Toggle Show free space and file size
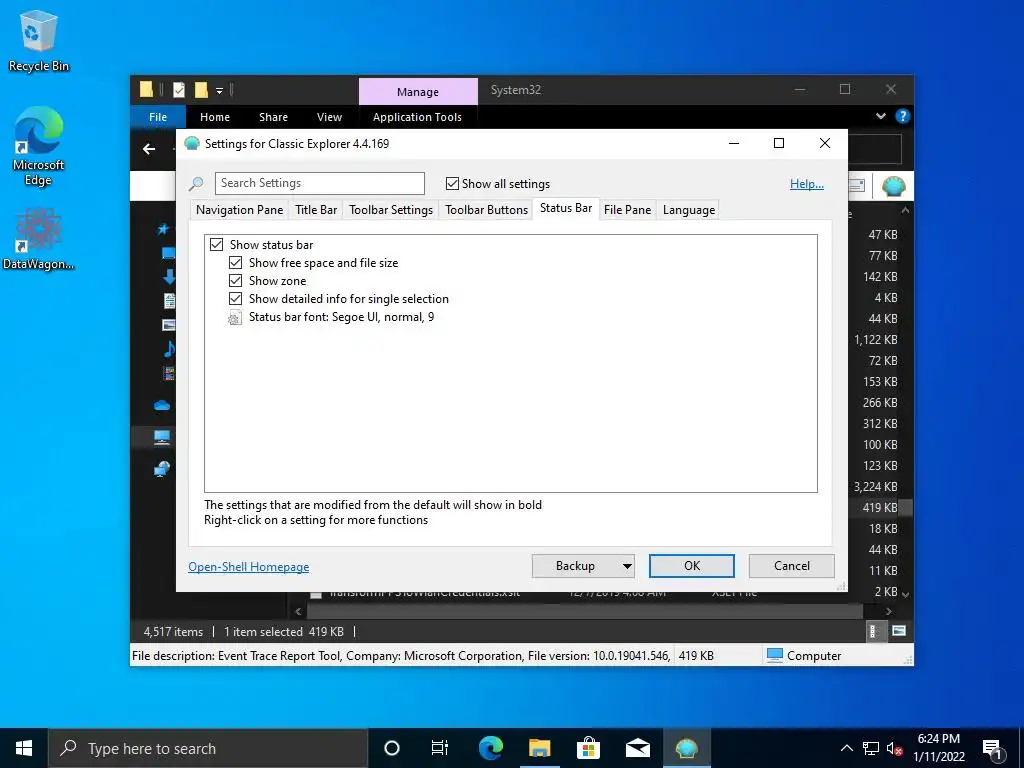This screenshot has height=768, width=1024. coord(236,263)
